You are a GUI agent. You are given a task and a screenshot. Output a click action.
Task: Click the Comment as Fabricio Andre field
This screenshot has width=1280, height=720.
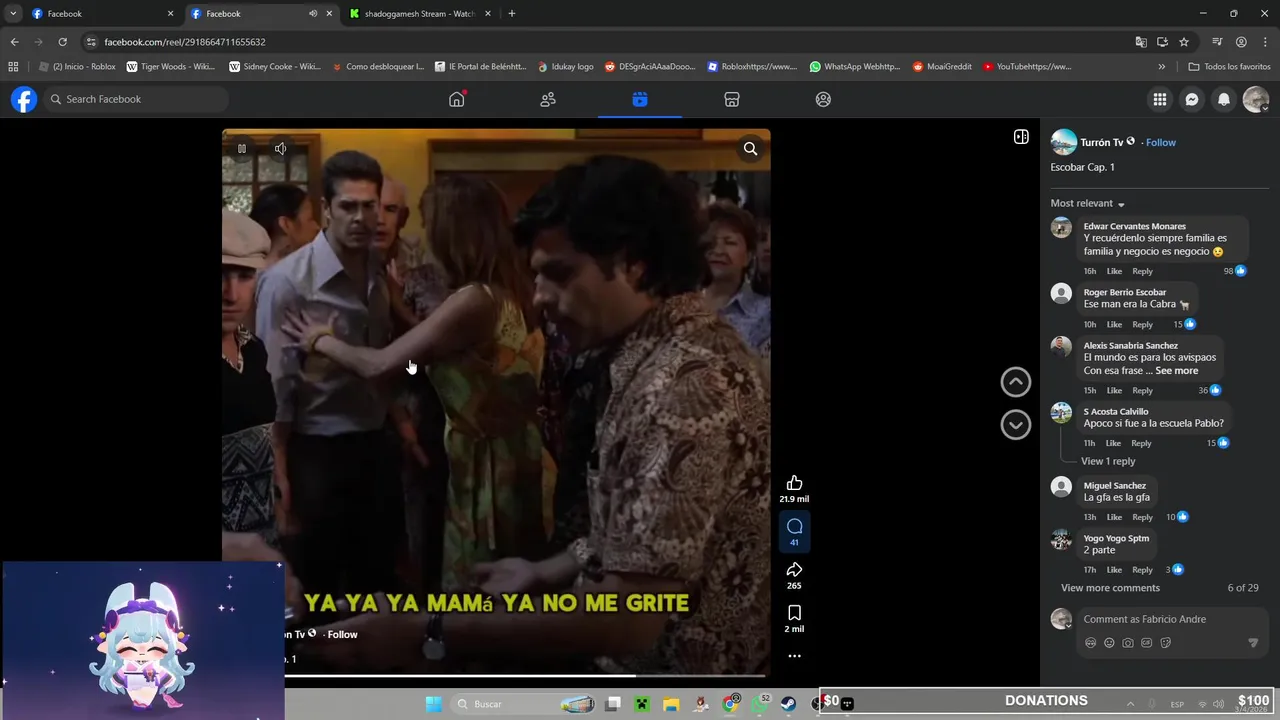(x=1170, y=619)
